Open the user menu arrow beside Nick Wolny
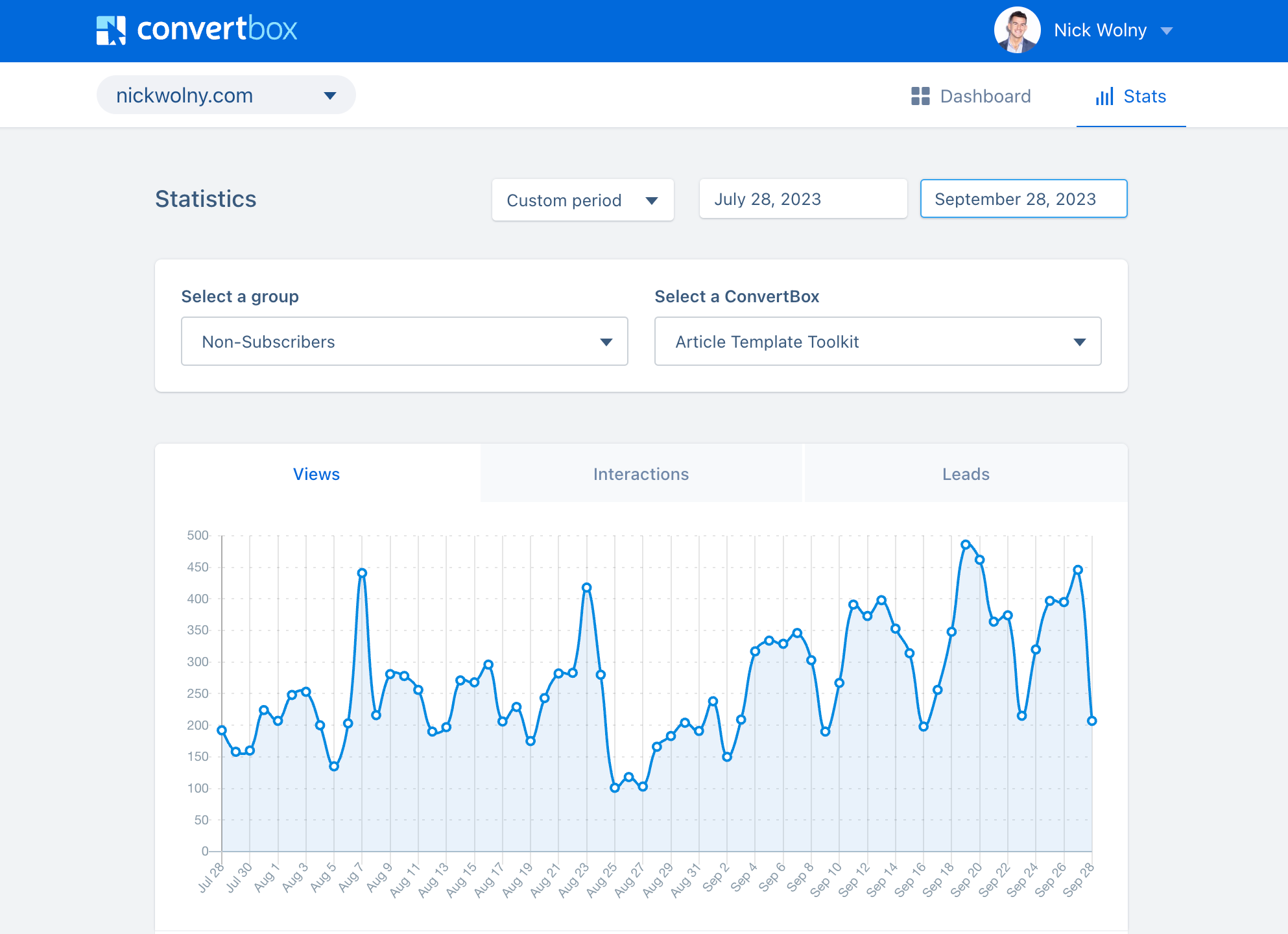The width and height of the screenshot is (1288, 934). click(1167, 31)
